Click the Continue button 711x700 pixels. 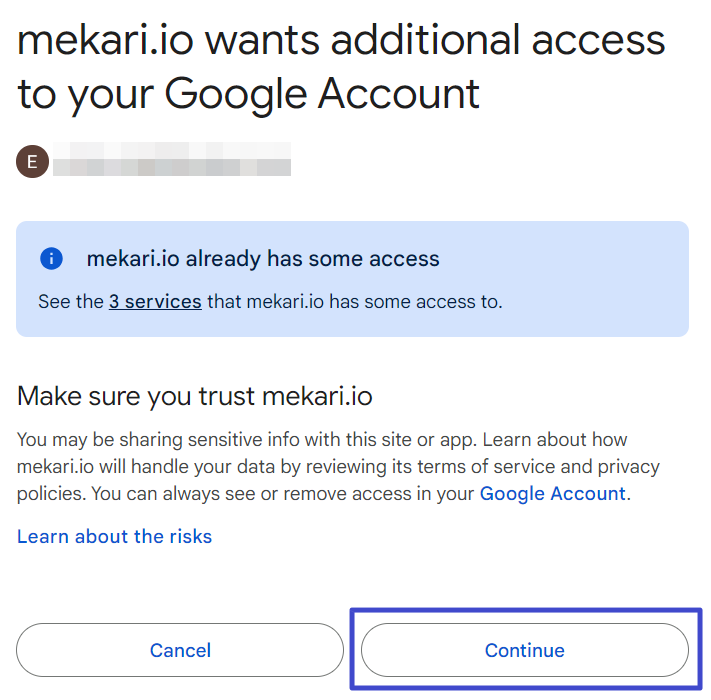524,650
